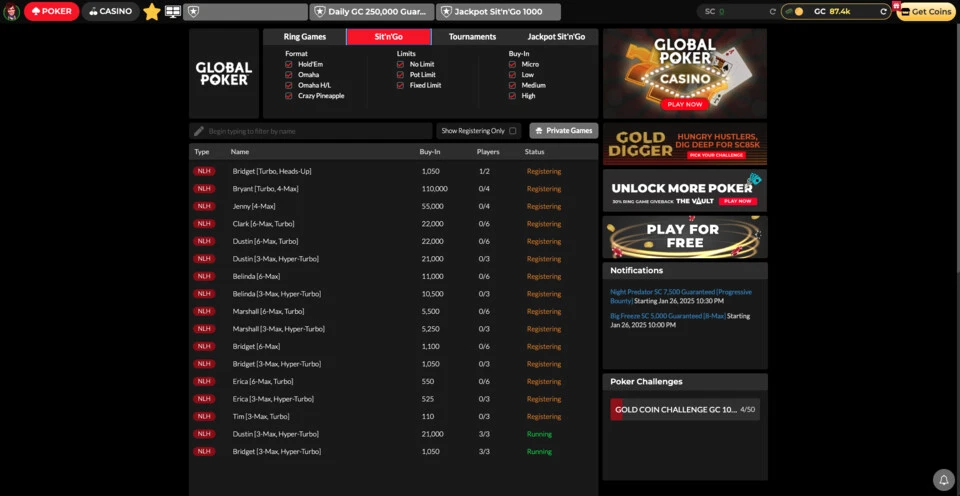Click the shield icon on Daily GC tab
Screen dimensions: 960x496
click(320, 12)
